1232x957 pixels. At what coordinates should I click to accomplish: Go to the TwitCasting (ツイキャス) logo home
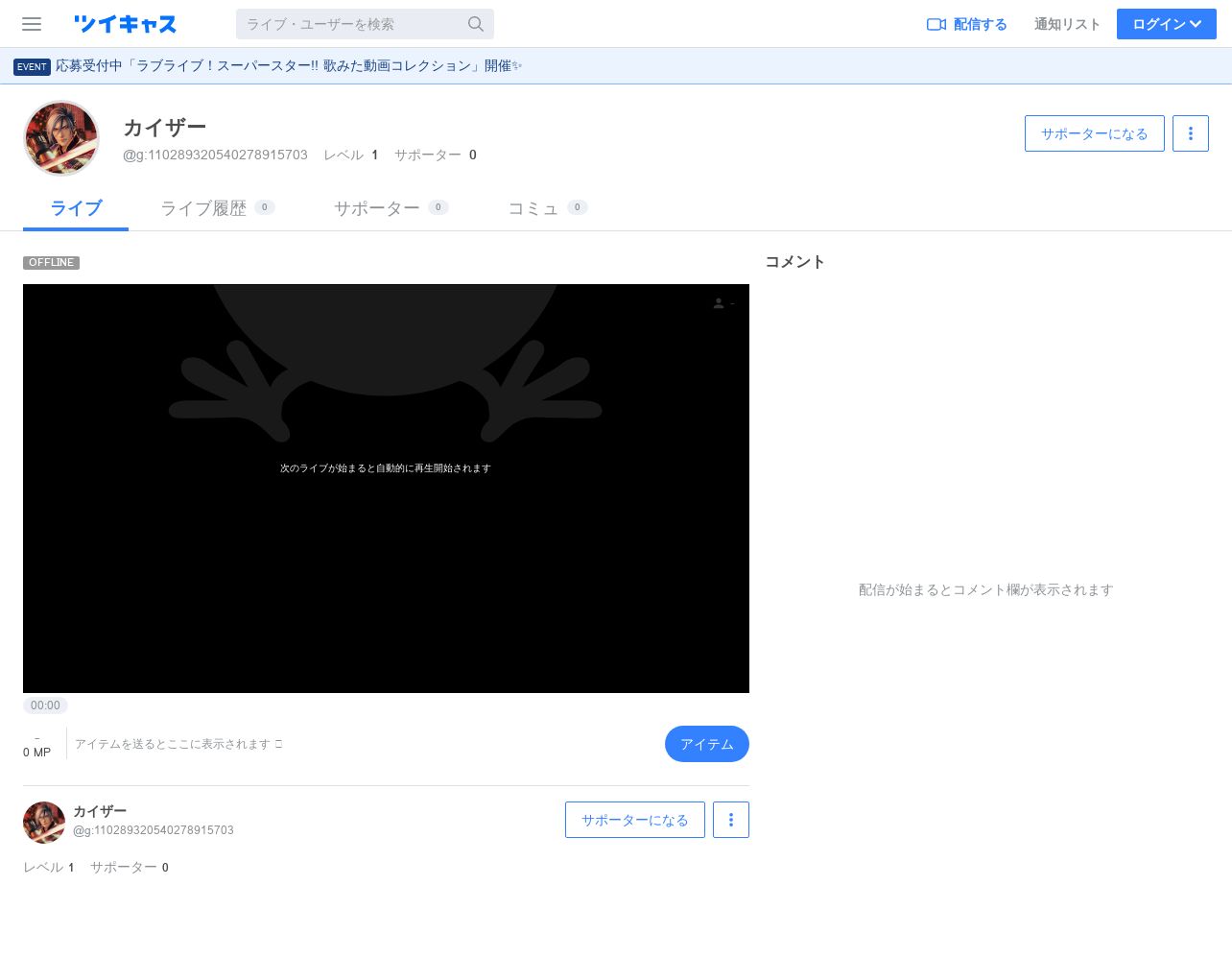coord(125,24)
